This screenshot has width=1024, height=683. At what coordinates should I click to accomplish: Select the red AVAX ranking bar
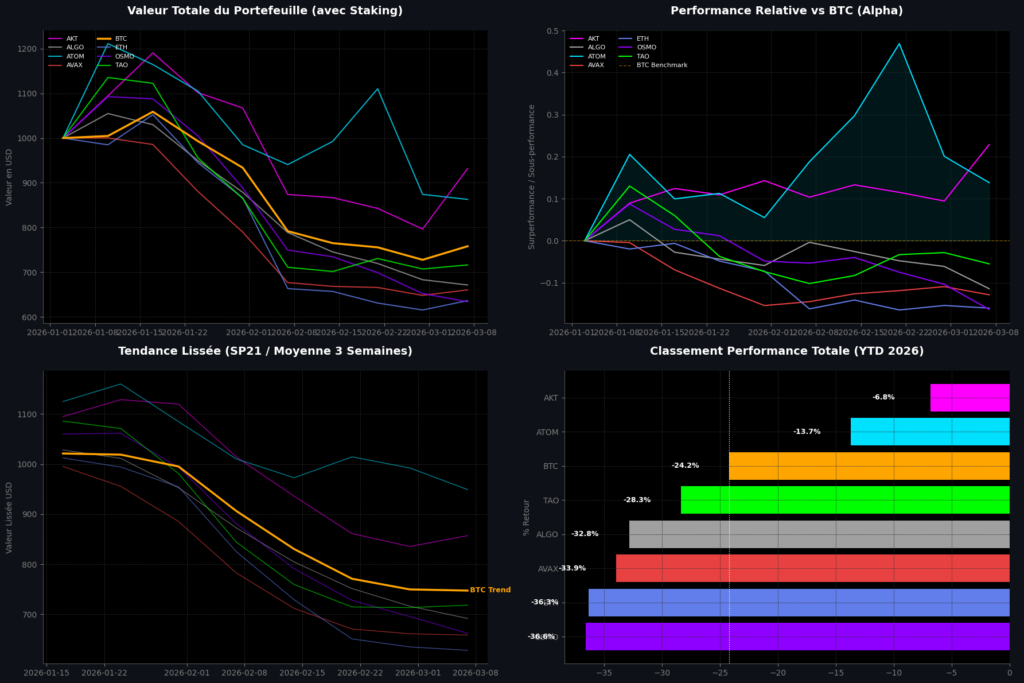click(x=812, y=568)
